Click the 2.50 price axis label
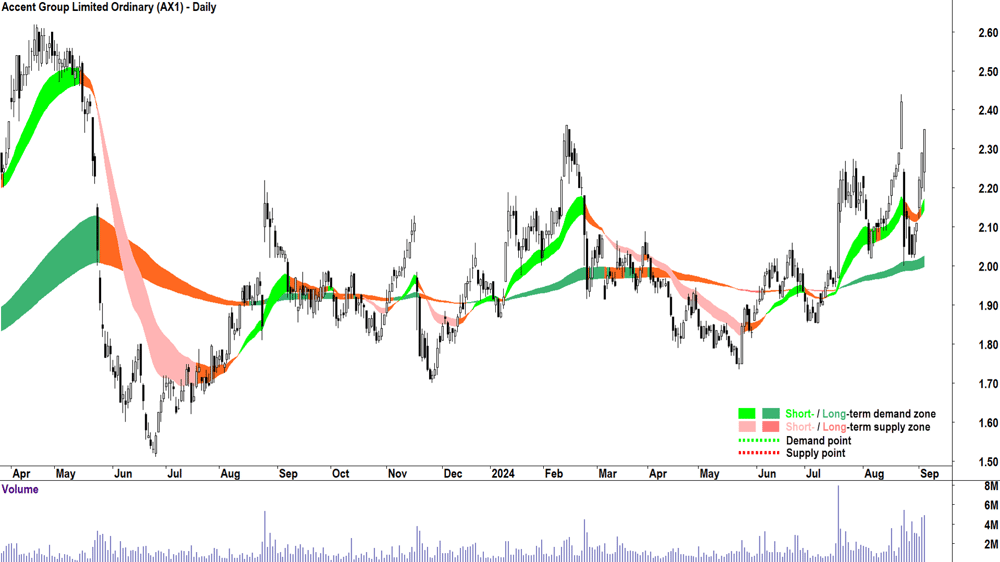The height and width of the screenshot is (562, 1000). point(987,71)
